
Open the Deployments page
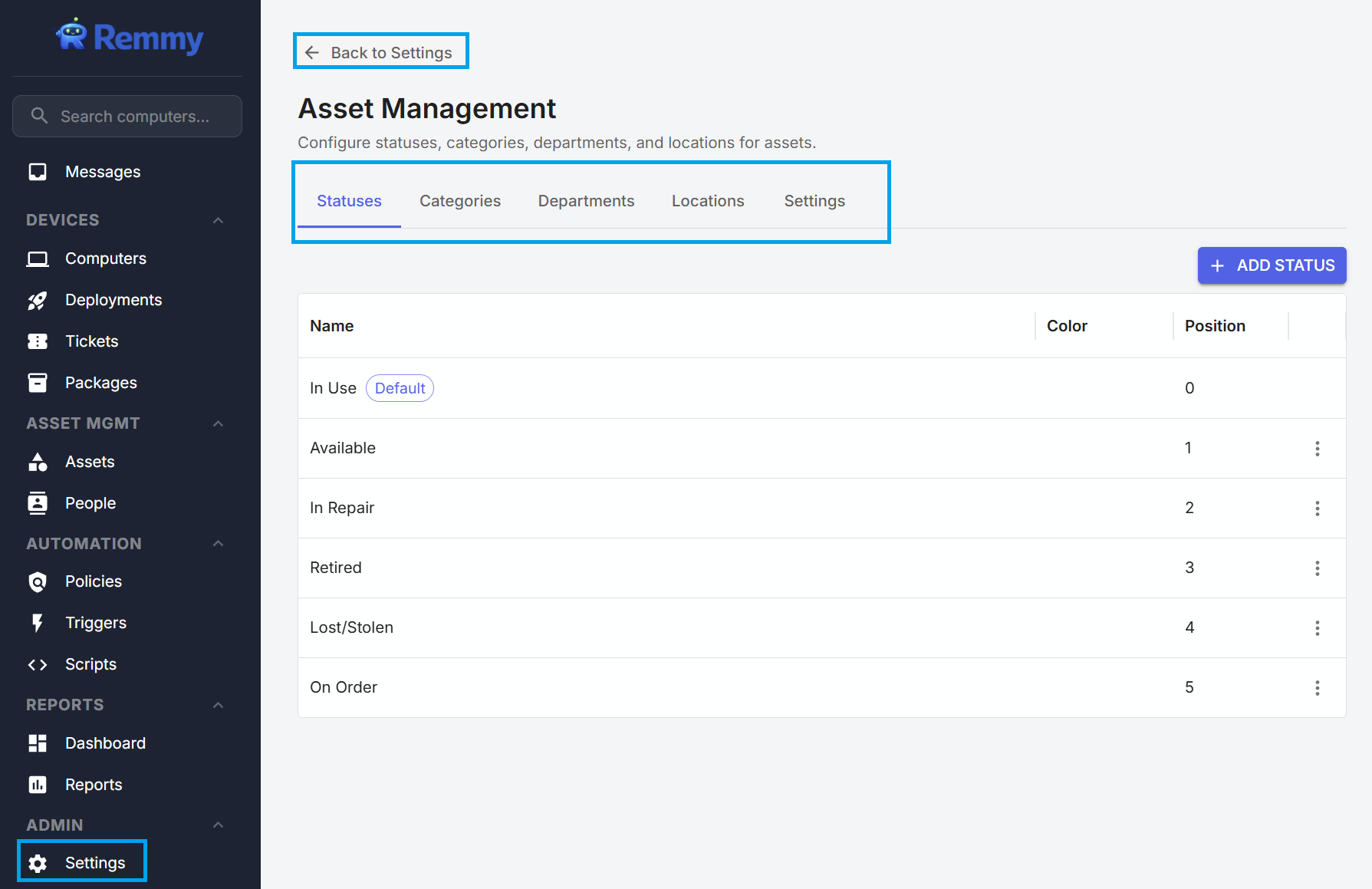point(113,300)
